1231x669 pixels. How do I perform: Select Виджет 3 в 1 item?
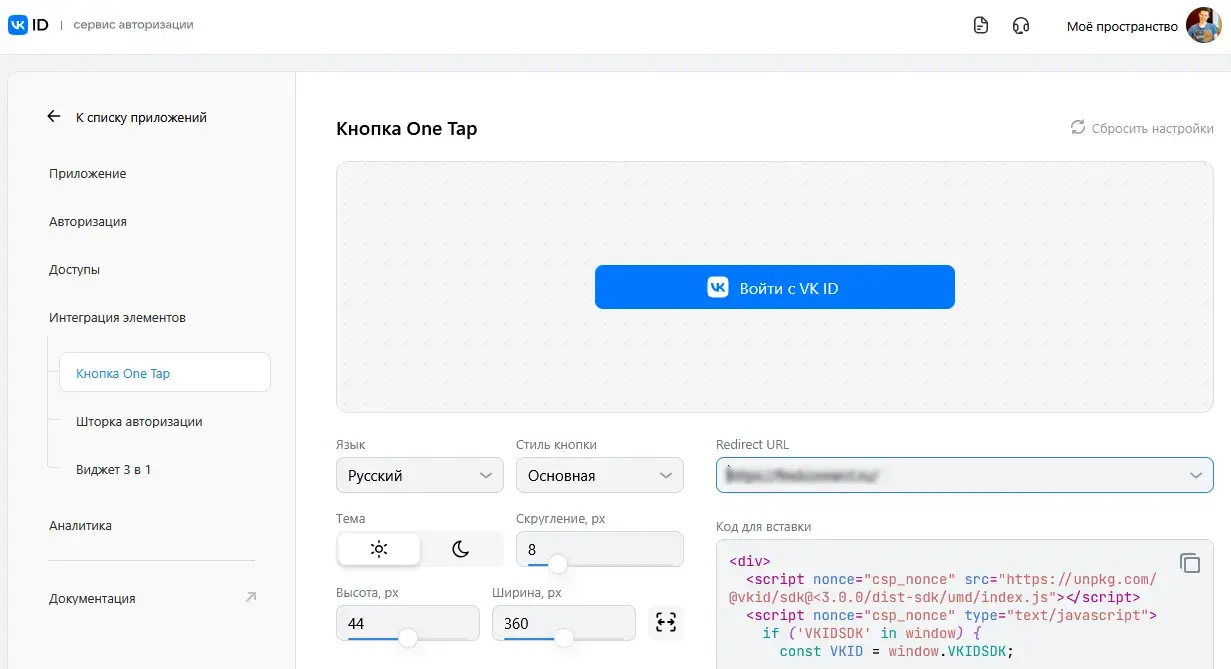(x=113, y=470)
